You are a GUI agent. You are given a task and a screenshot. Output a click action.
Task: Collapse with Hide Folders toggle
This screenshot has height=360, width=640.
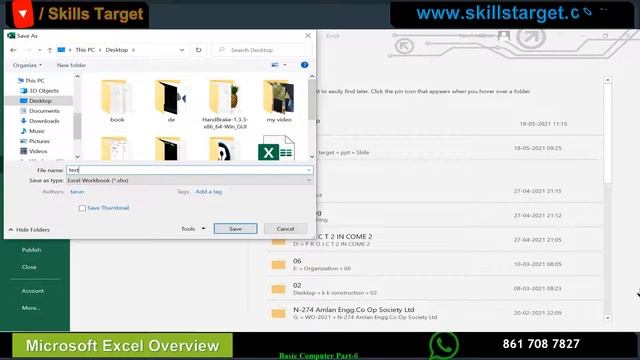pos(29,230)
